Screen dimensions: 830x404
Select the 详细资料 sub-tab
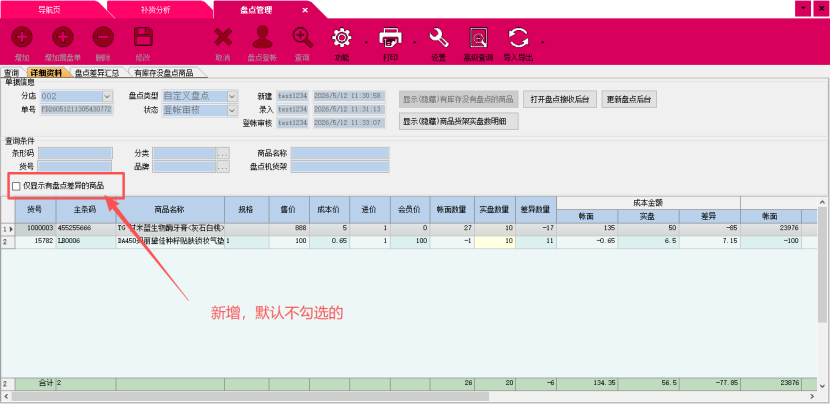[x=46, y=73]
